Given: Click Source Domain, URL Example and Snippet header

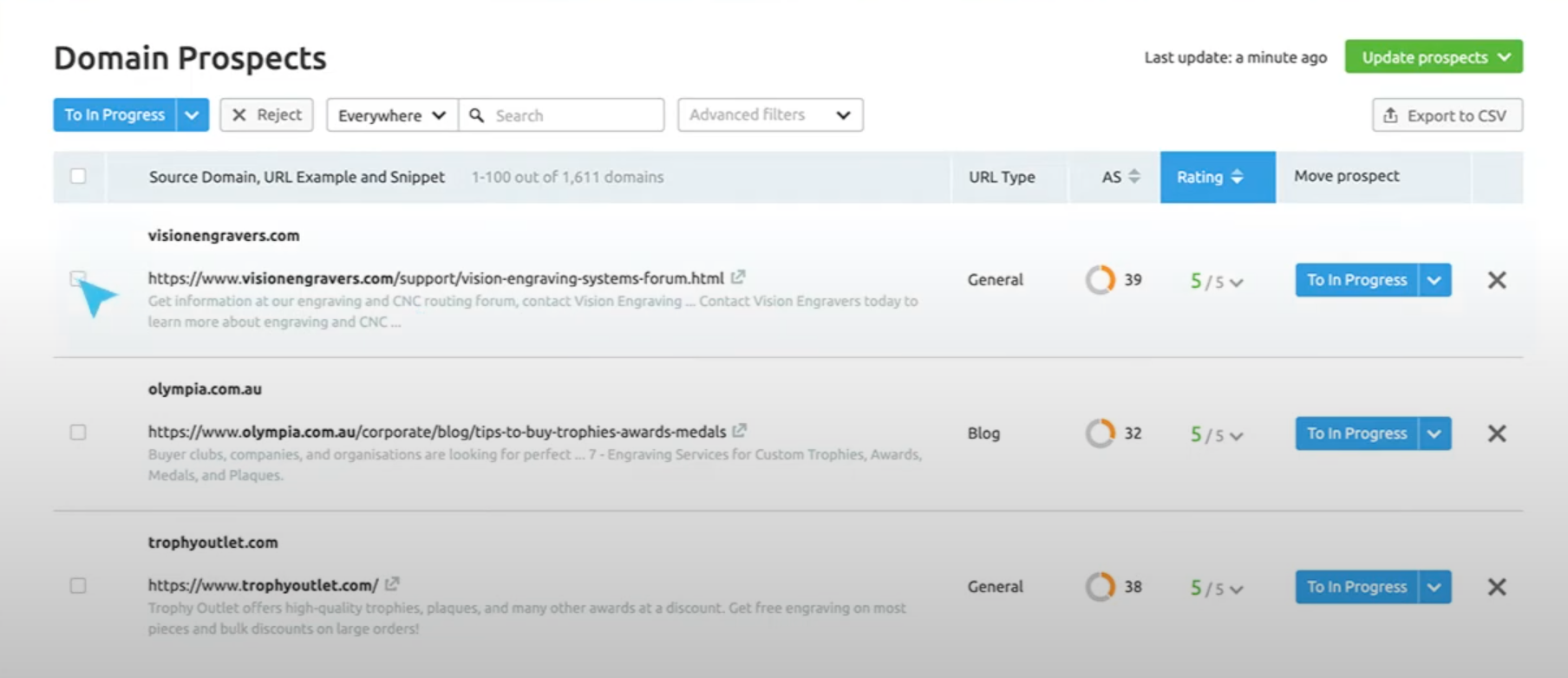Looking at the screenshot, I should 297,177.
